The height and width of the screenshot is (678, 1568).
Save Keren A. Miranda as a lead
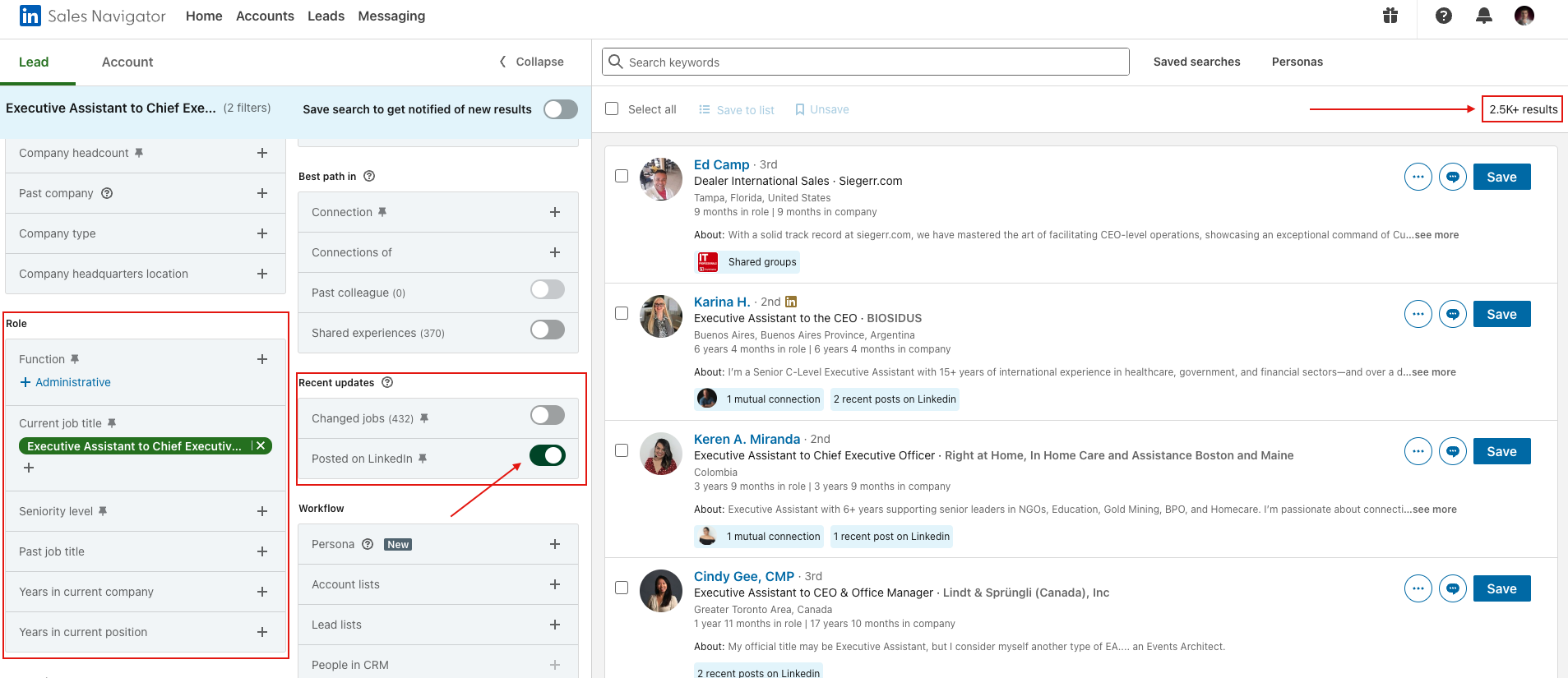(1501, 451)
